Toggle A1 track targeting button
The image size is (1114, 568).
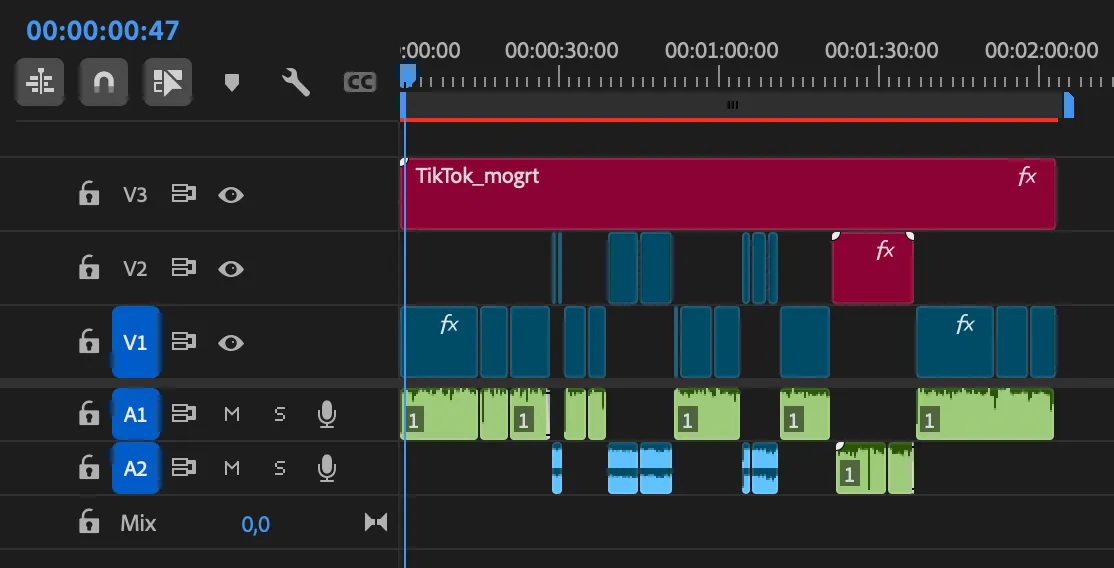tap(135, 414)
